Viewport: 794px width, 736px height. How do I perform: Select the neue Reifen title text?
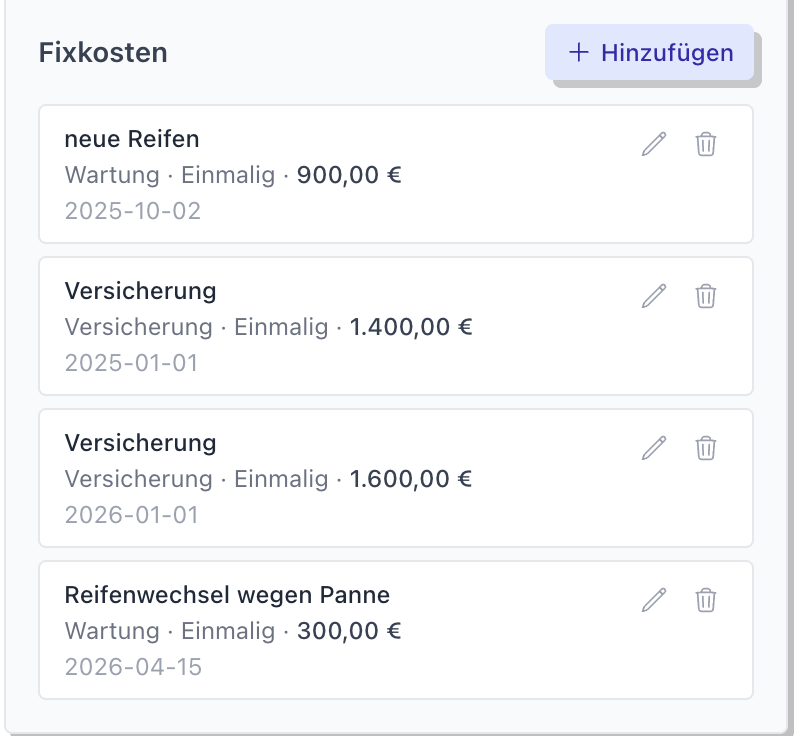coord(132,139)
